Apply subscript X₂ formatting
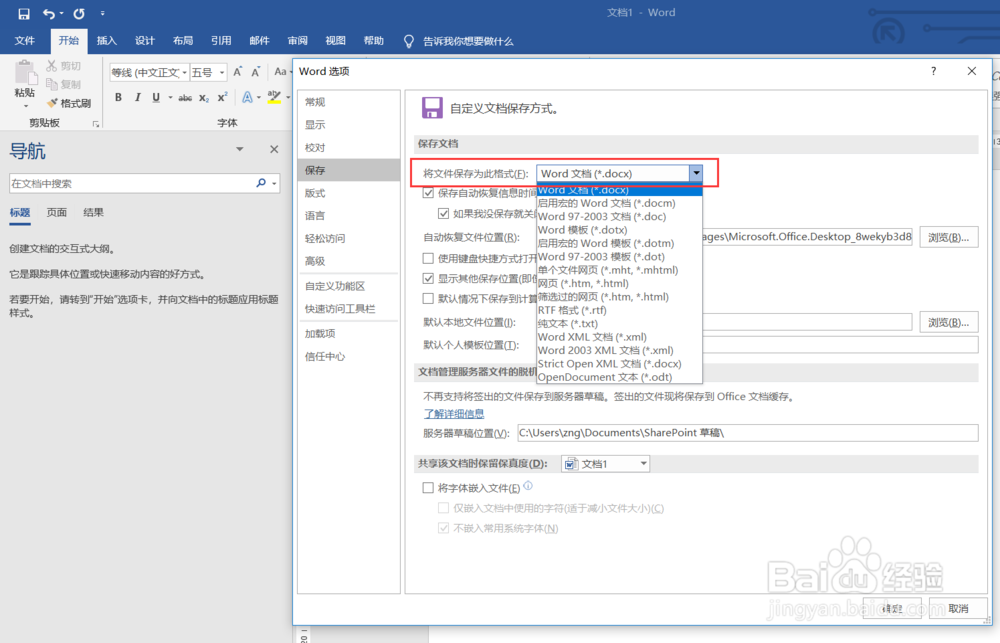This screenshot has height=643, width=1000. (203, 98)
